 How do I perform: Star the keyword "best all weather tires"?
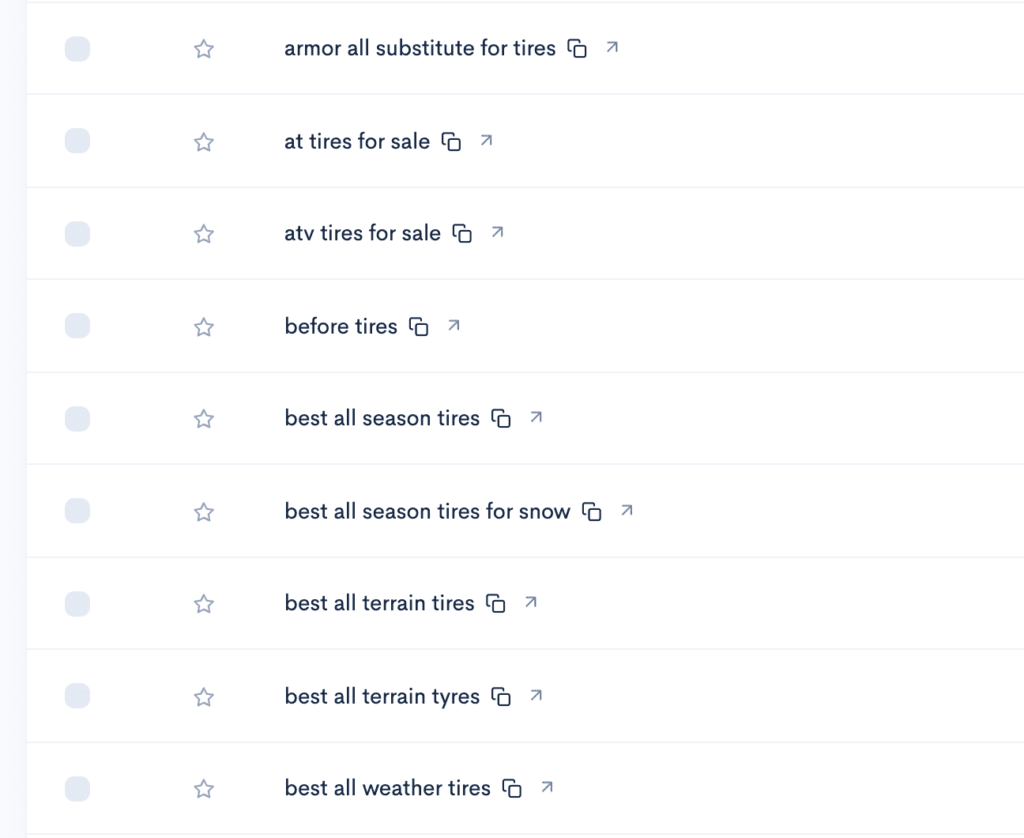tap(203, 788)
